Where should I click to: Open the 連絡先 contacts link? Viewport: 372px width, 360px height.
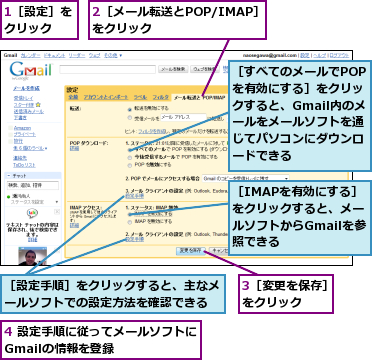click(20, 158)
